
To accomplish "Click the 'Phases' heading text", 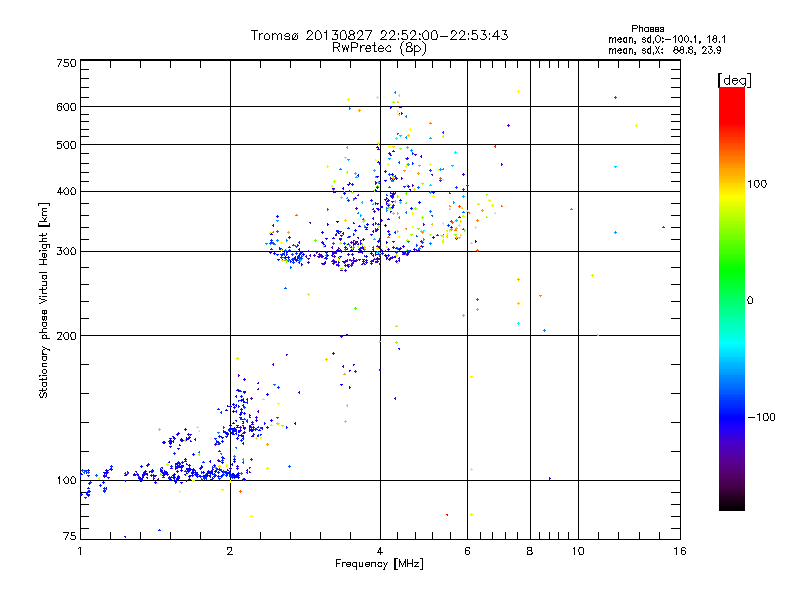I will tap(647, 29).
